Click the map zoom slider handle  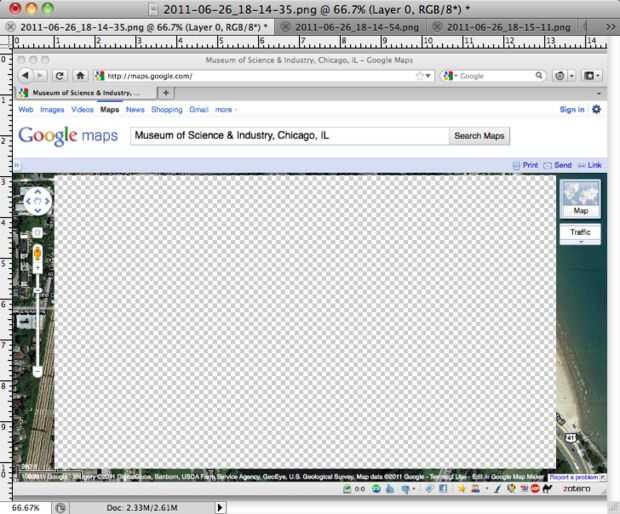tap(38, 291)
